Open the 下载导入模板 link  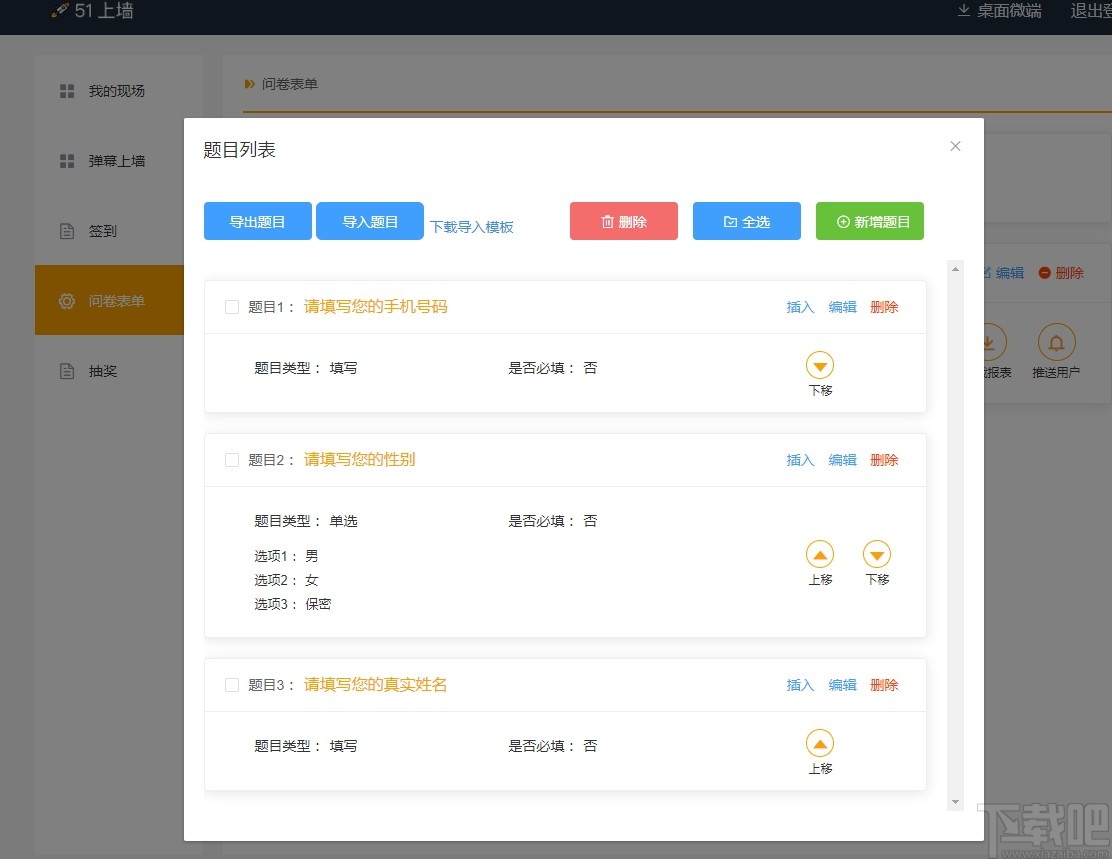click(x=472, y=227)
